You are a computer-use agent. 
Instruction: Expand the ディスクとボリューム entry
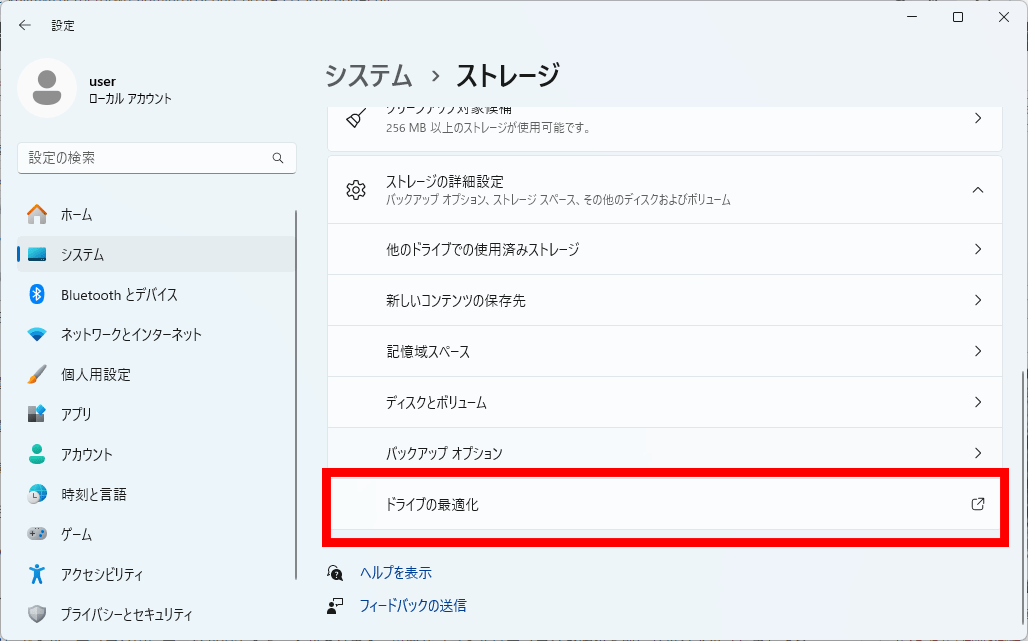978,402
